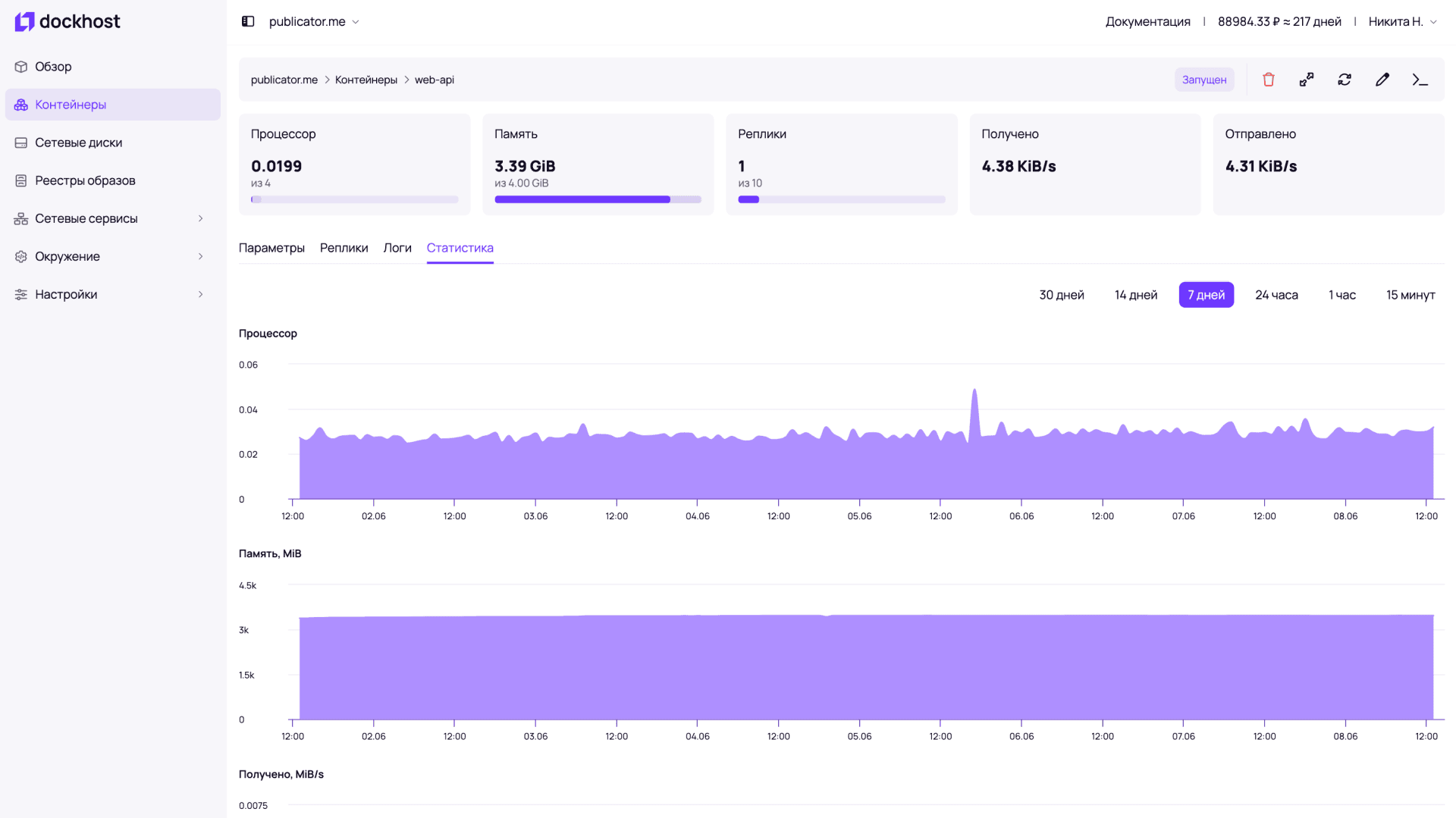
Task: Select the 24 часа time range
Action: (x=1276, y=295)
